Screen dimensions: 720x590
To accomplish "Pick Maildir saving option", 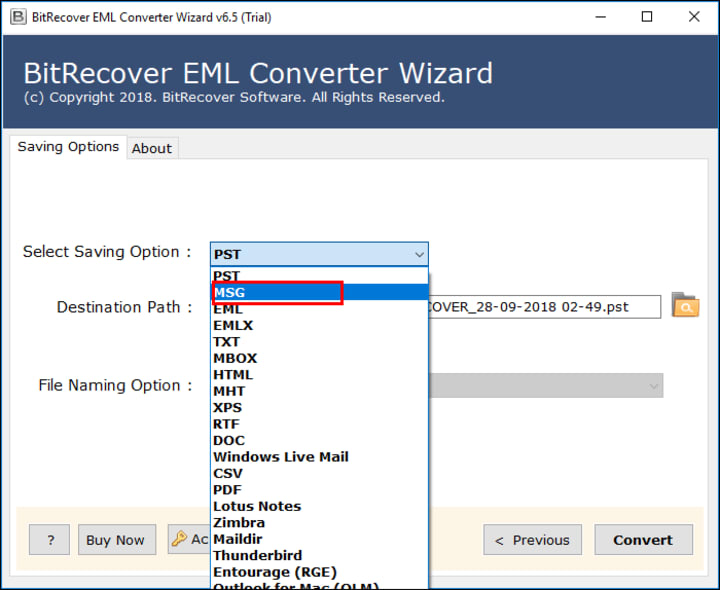I will tap(319, 539).
